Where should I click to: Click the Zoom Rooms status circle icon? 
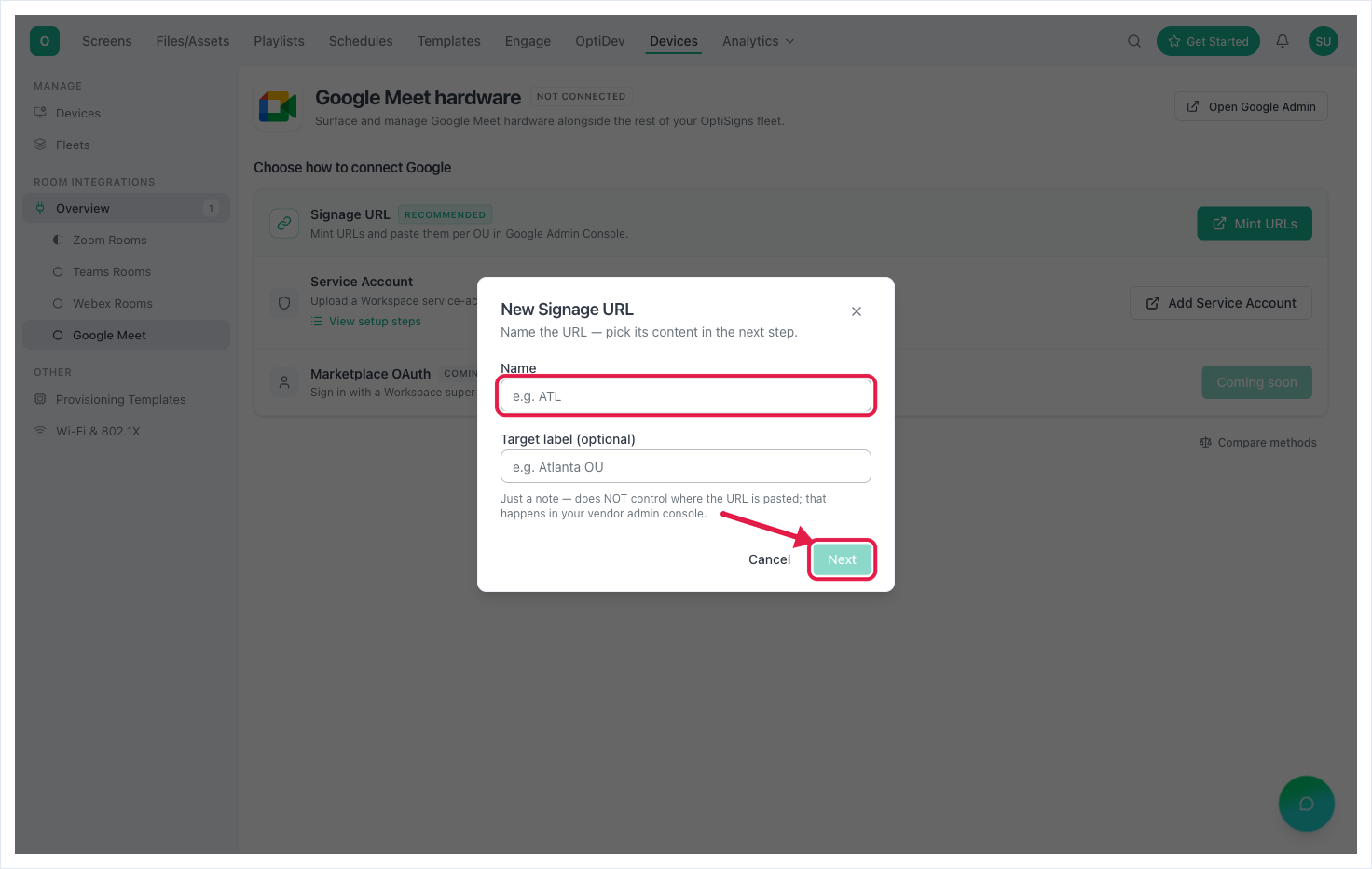tap(58, 240)
